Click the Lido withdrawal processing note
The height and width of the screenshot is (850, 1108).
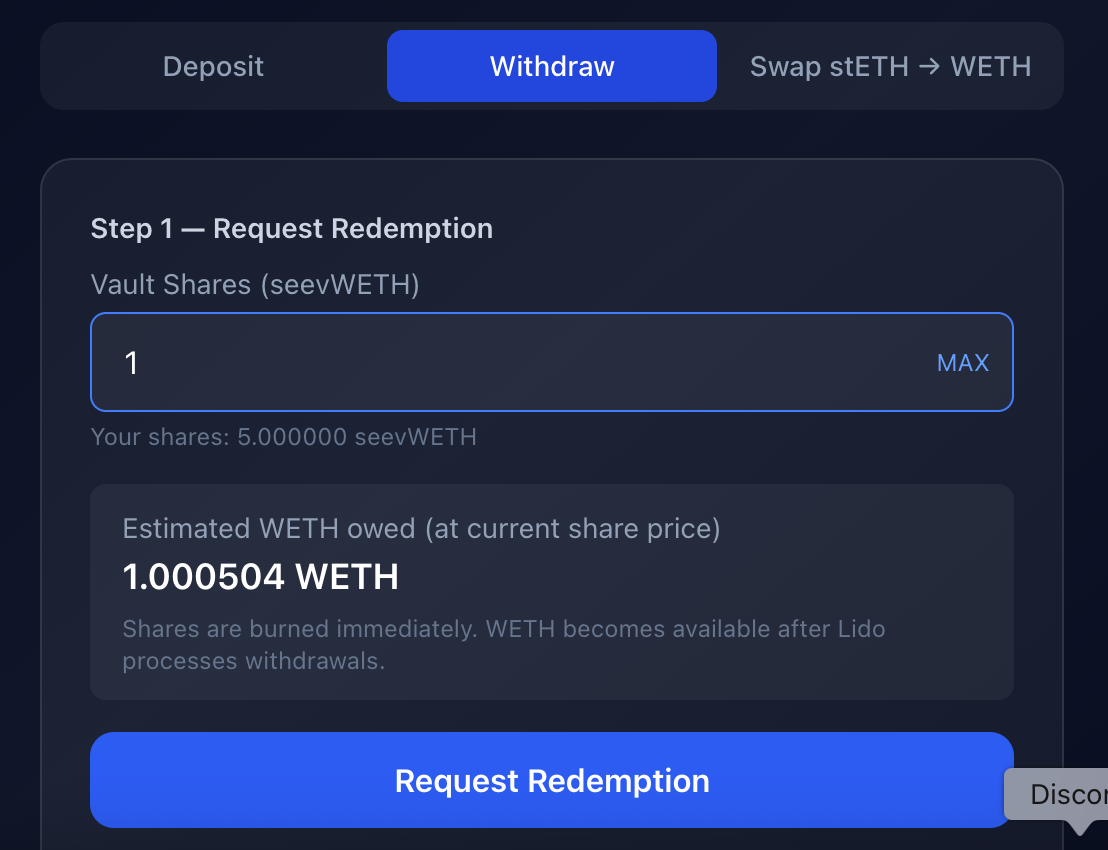pyautogui.click(x=503, y=645)
